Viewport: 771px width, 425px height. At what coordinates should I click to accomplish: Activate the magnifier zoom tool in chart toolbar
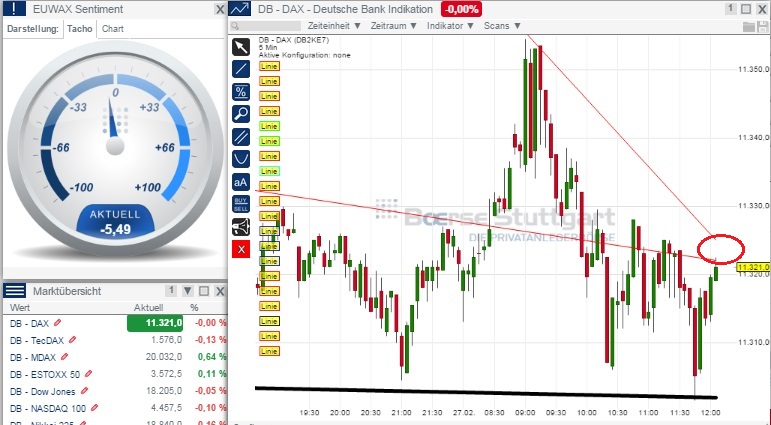[241, 114]
